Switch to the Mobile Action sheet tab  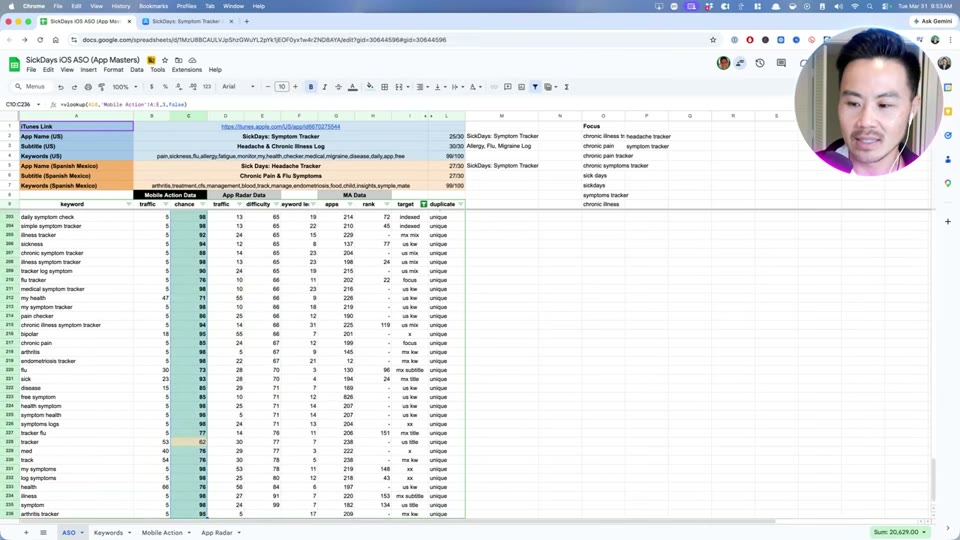pyautogui.click(x=166, y=533)
